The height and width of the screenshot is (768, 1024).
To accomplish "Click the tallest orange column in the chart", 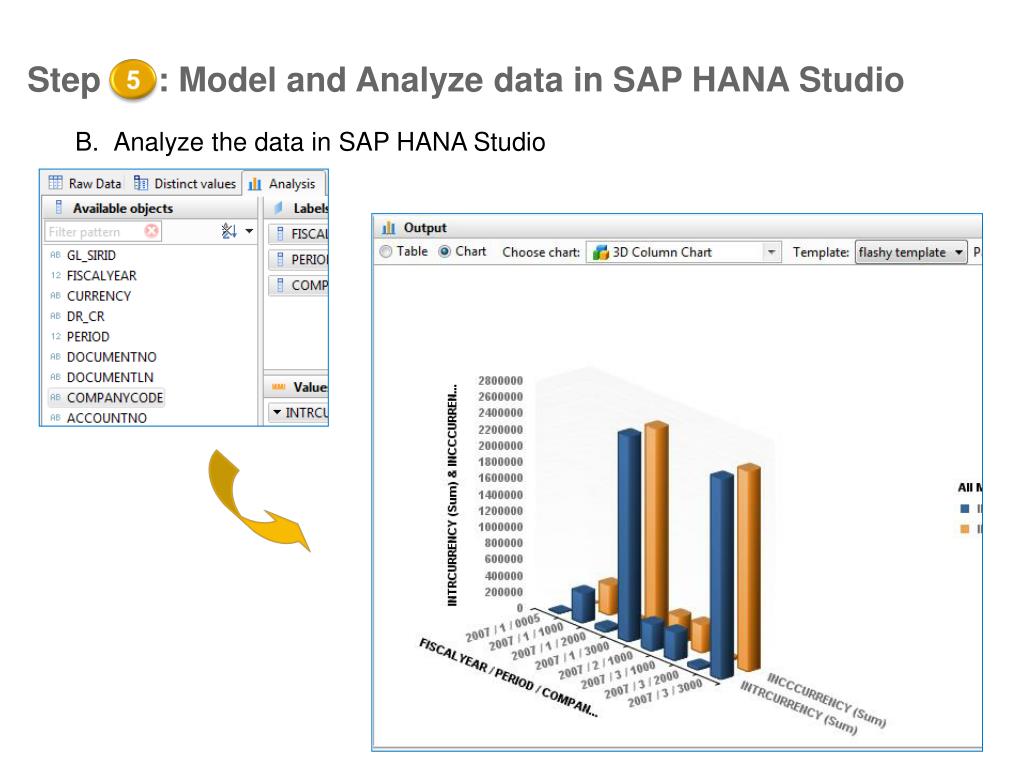I will (x=656, y=520).
